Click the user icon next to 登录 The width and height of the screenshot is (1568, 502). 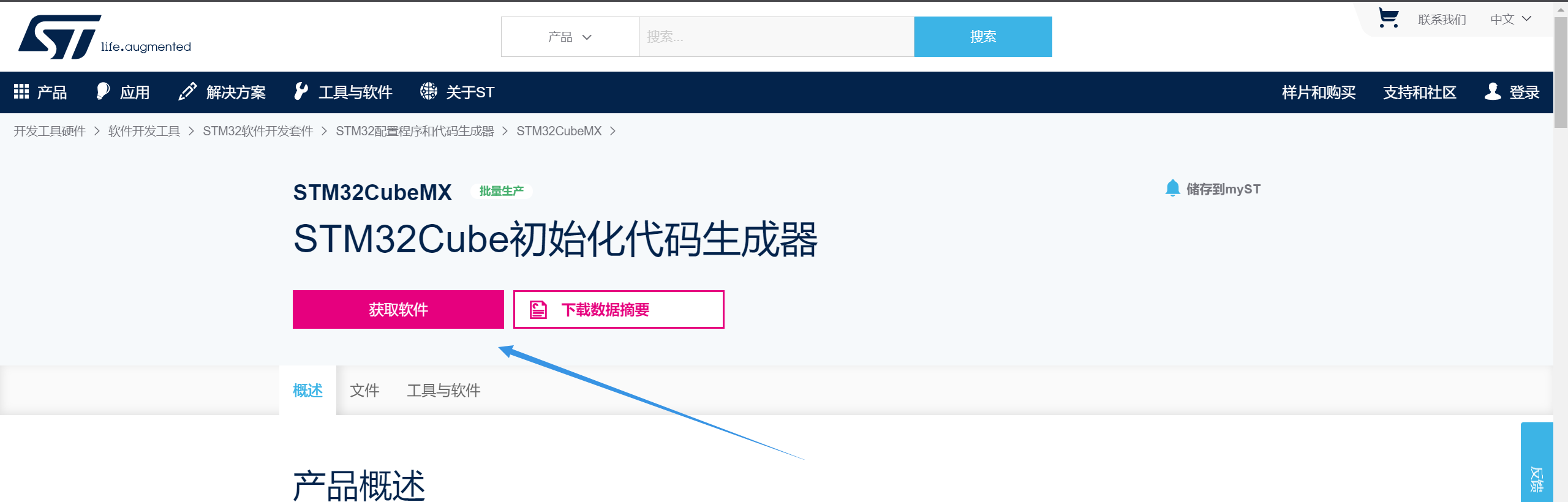point(1493,92)
